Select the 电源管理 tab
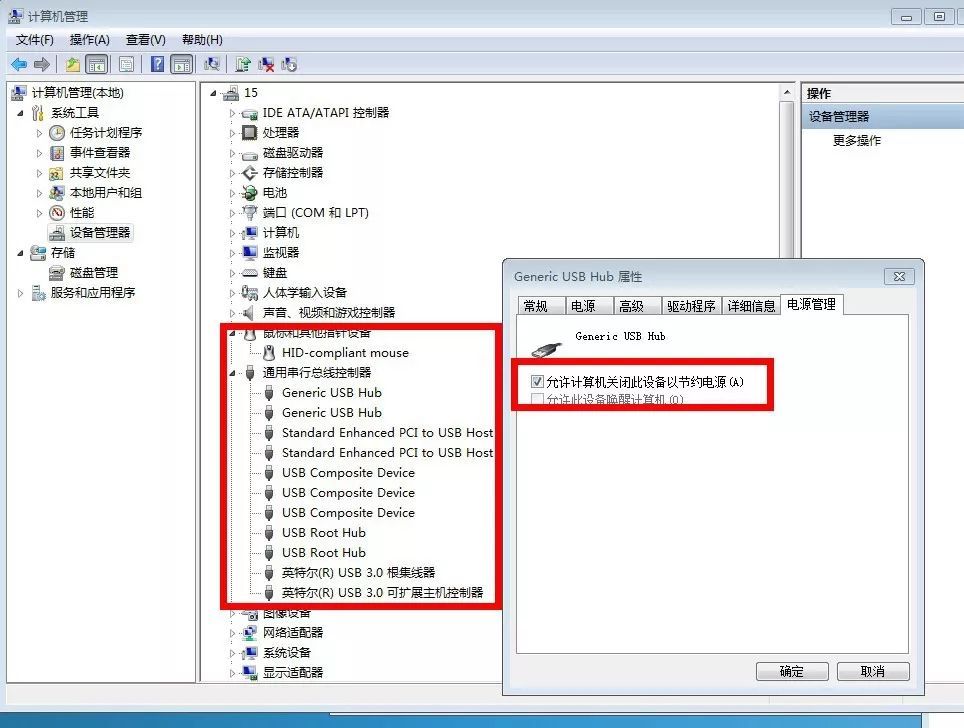Screen dimensions: 964x728 pyautogui.click(x=812, y=304)
